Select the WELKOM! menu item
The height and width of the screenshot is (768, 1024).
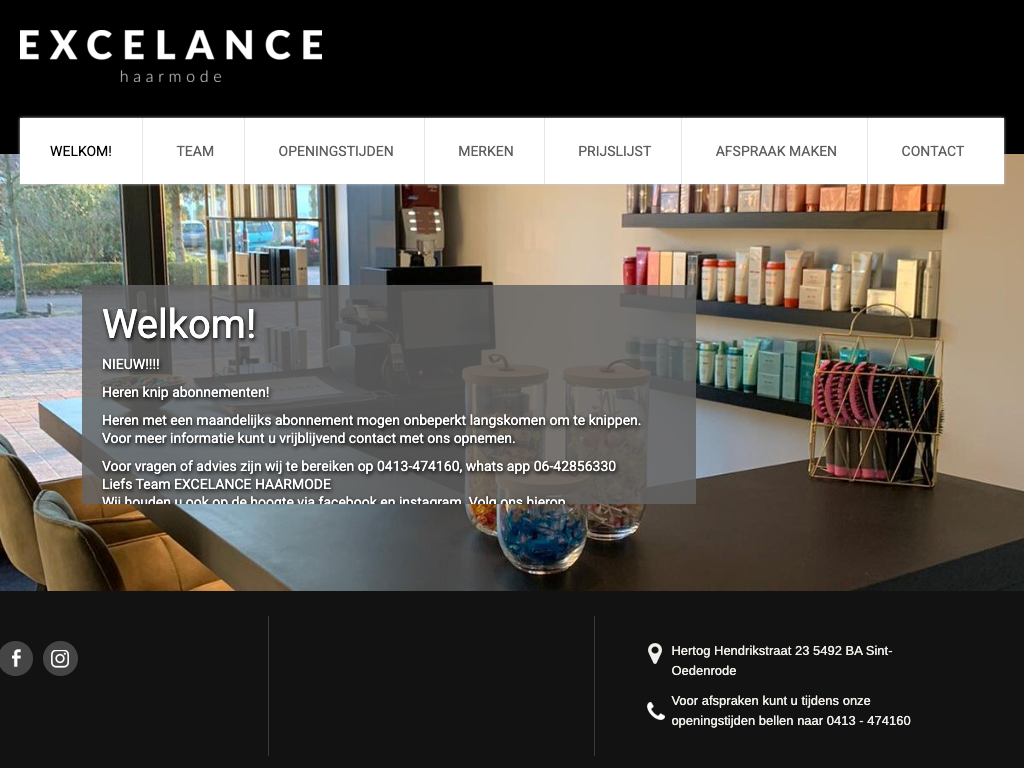(x=81, y=152)
